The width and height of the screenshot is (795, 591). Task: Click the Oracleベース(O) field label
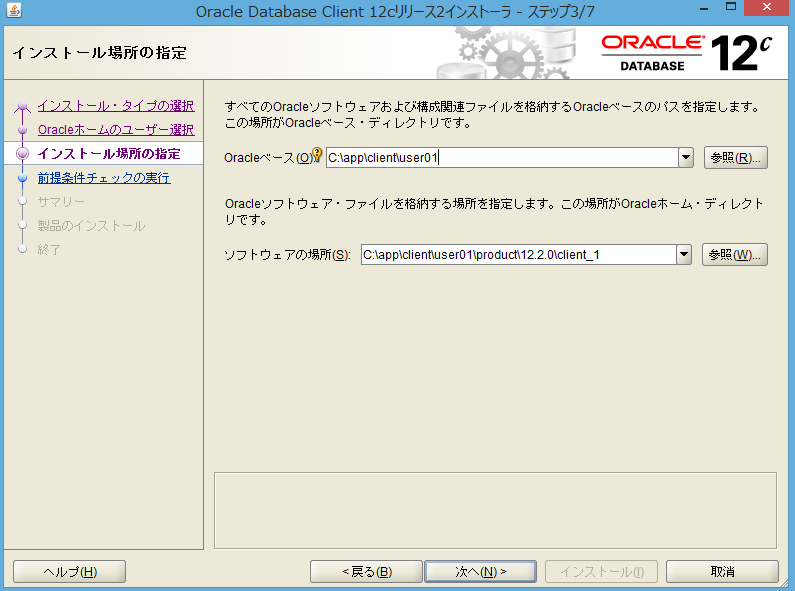click(x=268, y=158)
